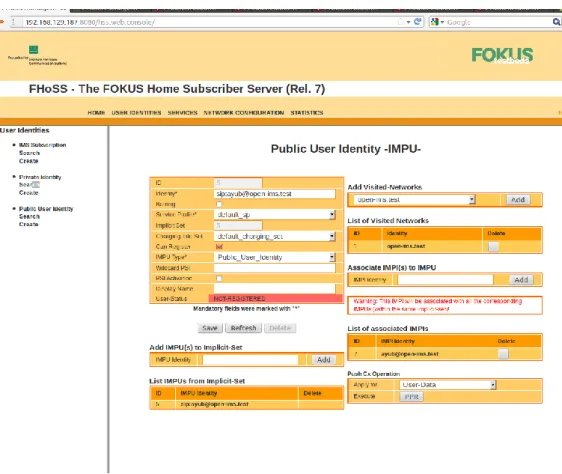Click sip:ayub@open-ims.test in Implicit-Set list
The width and height of the screenshot is (562, 474).
point(215,404)
